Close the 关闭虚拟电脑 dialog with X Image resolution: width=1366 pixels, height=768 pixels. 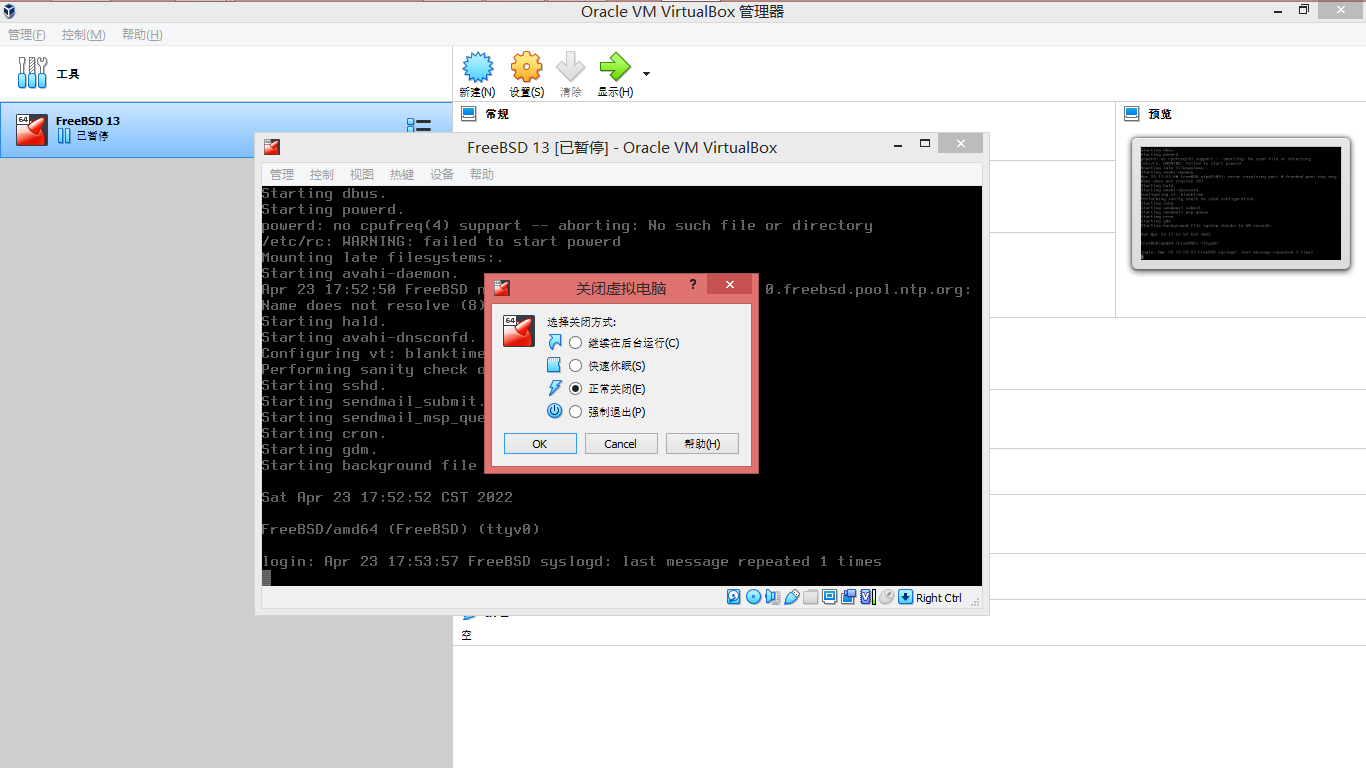[x=730, y=285]
